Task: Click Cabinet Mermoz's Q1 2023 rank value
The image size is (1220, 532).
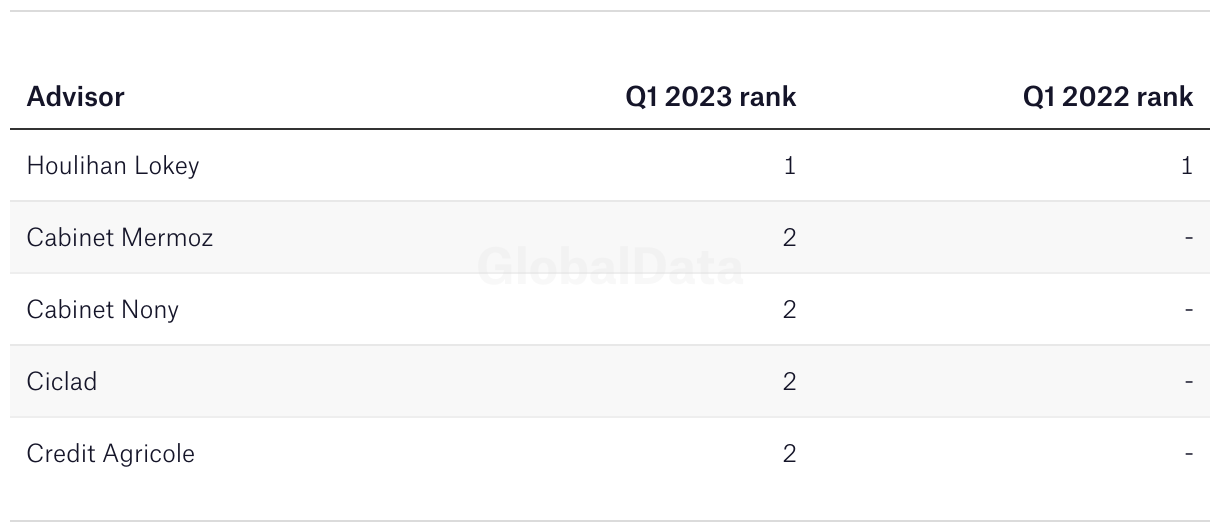Action: coord(789,238)
